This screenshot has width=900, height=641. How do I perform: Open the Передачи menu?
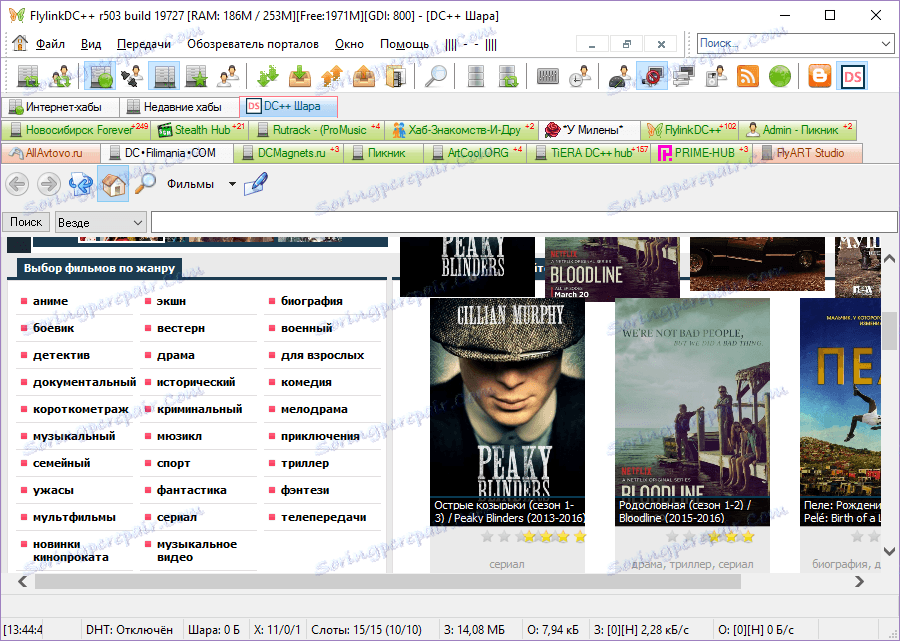click(143, 44)
